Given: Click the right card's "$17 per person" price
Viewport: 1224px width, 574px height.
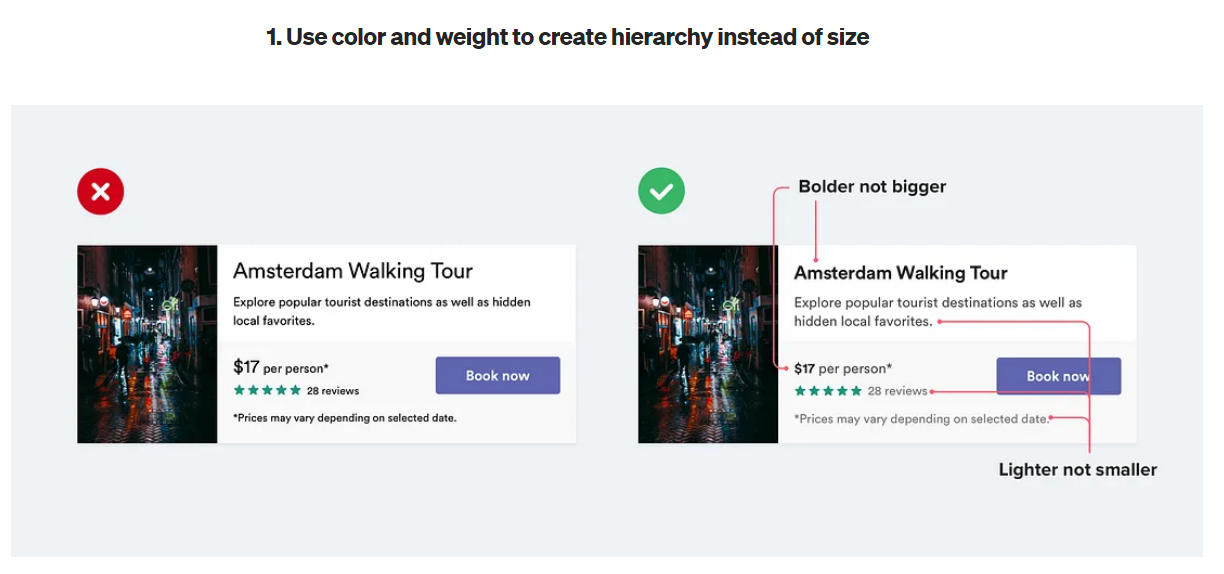Looking at the screenshot, I should click(x=842, y=368).
